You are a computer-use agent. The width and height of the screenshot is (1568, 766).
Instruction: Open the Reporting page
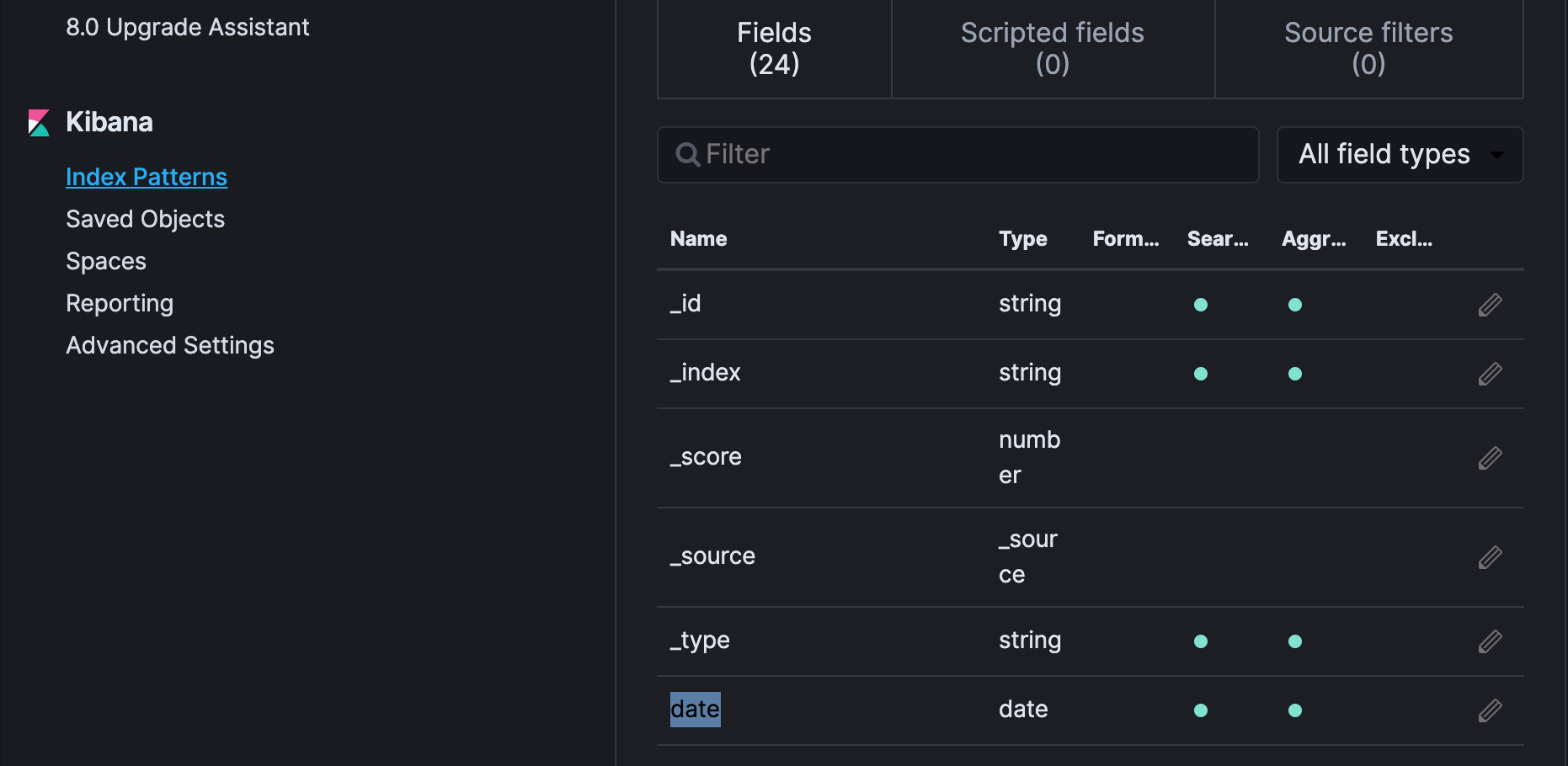click(x=120, y=303)
